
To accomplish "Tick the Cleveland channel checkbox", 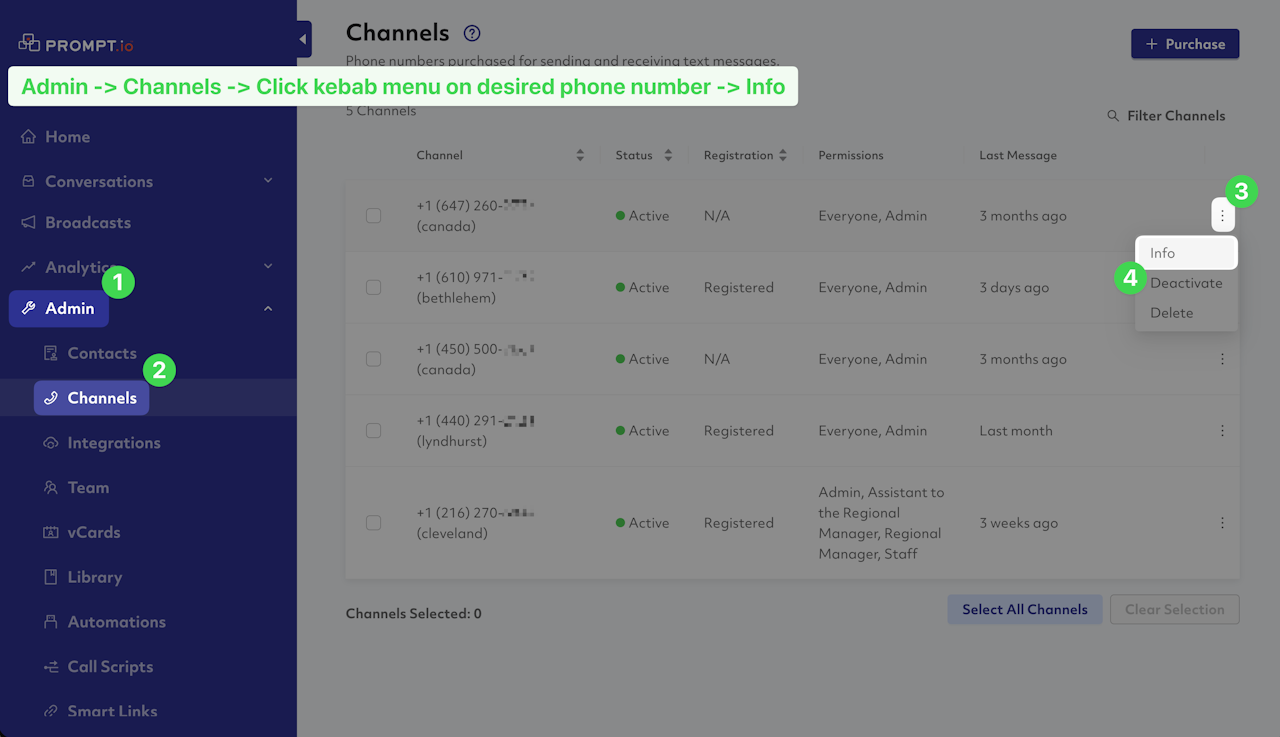I will (x=373, y=523).
